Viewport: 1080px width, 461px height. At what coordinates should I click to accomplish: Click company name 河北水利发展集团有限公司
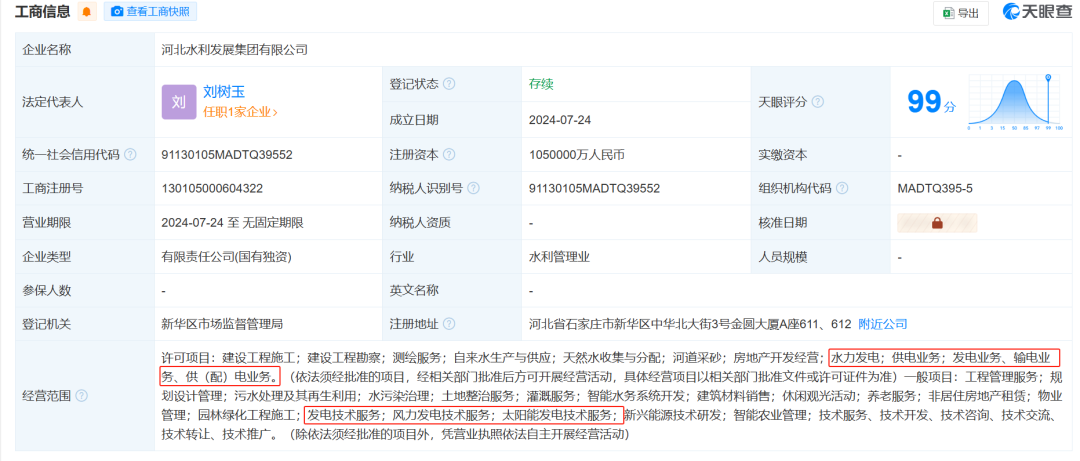[234, 49]
